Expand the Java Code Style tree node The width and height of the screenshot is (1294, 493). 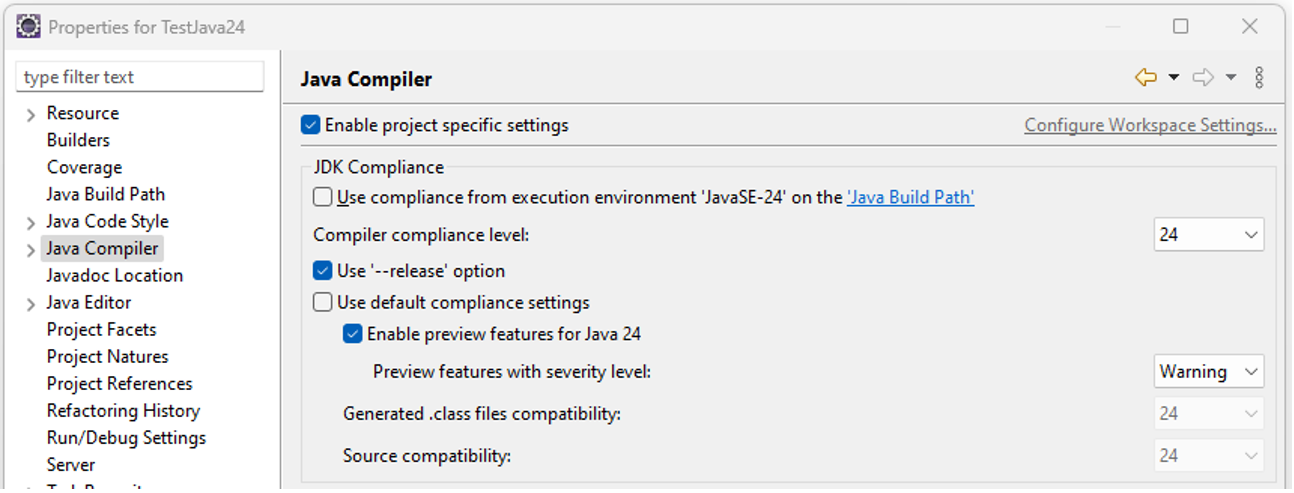point(32,223)
